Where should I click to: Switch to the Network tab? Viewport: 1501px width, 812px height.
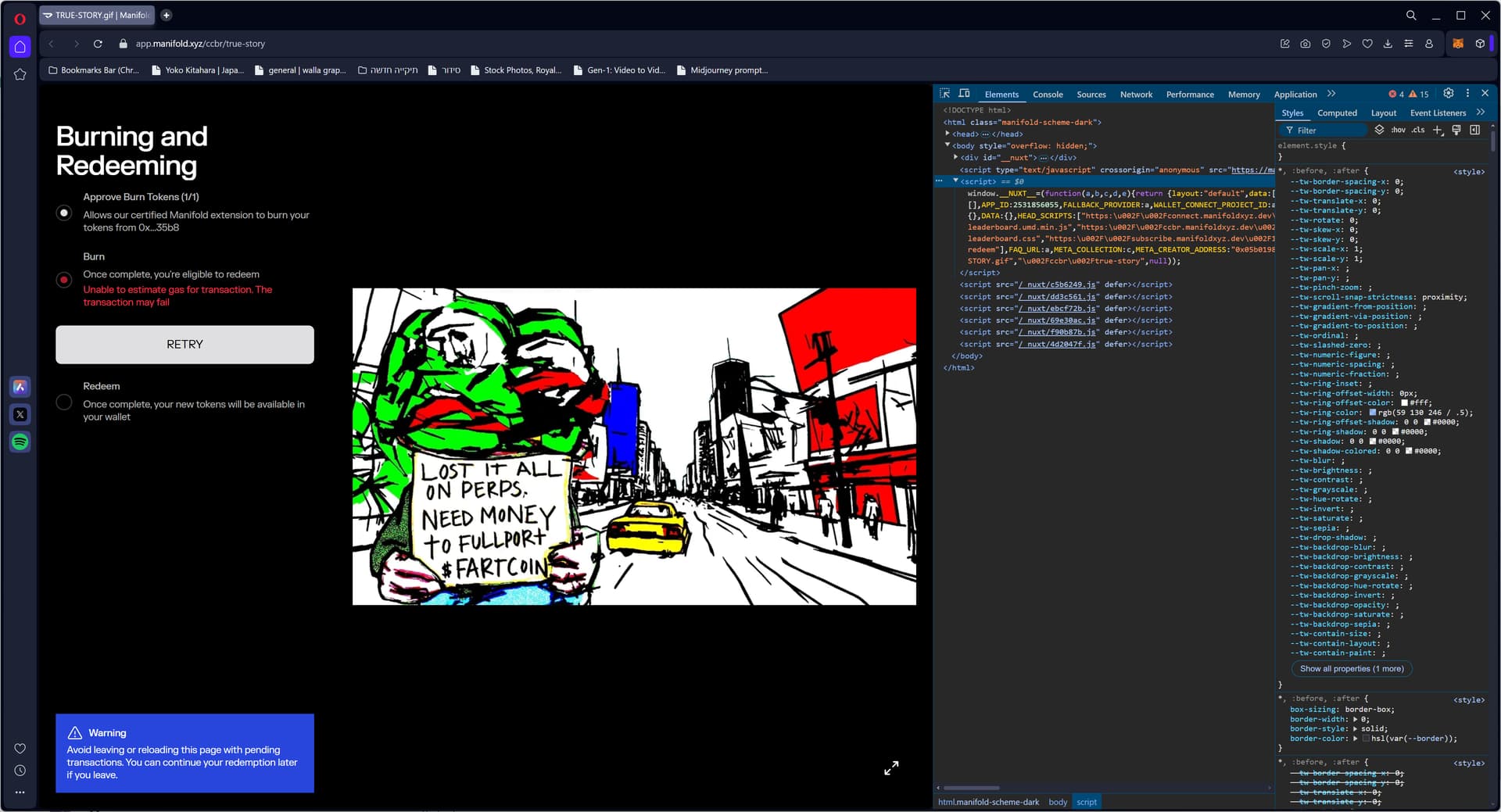pyautogui.click(x=1136, y=95)
